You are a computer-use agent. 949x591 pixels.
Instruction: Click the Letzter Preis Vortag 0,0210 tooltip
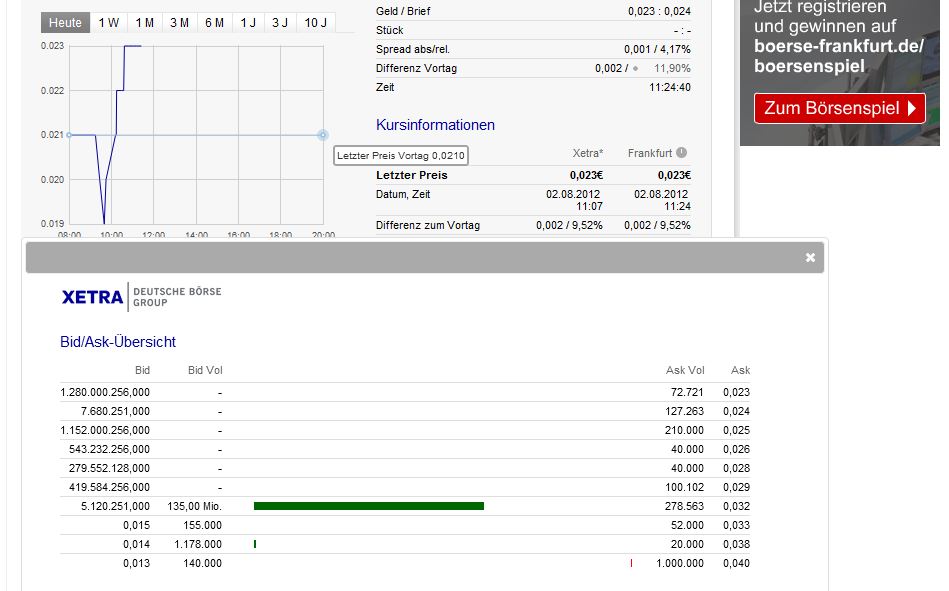[x=401, y=156]
